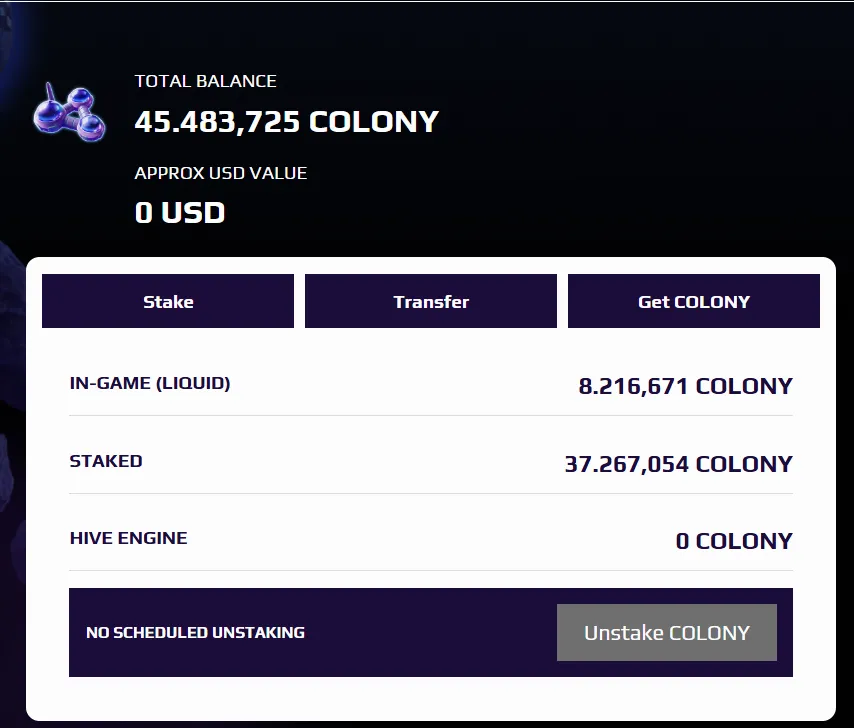Click the white wallet card's empty bottom area
Screen dimensions: 854x728
tap(430, 698)
